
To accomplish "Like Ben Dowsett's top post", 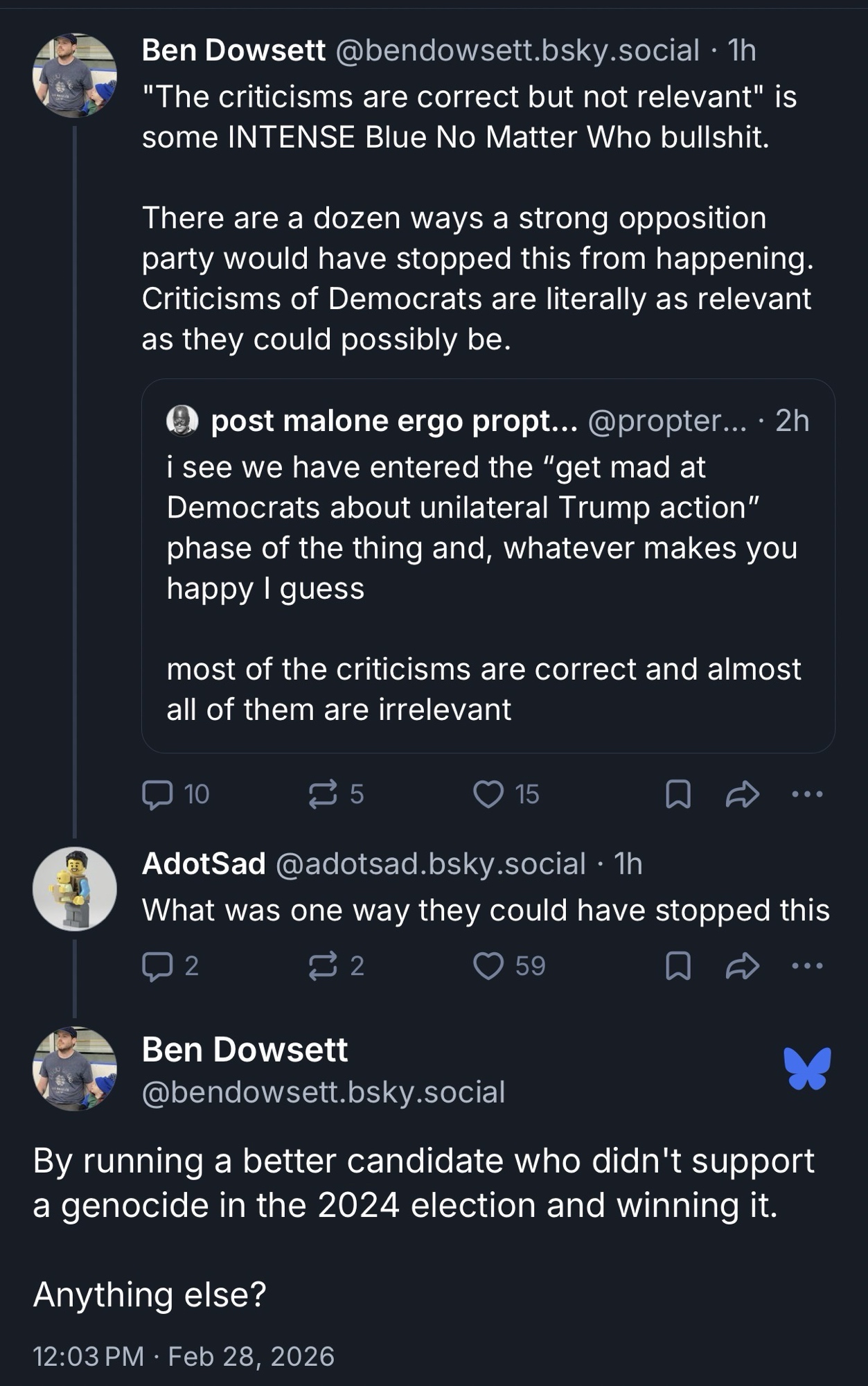I will tap(488, 794).
